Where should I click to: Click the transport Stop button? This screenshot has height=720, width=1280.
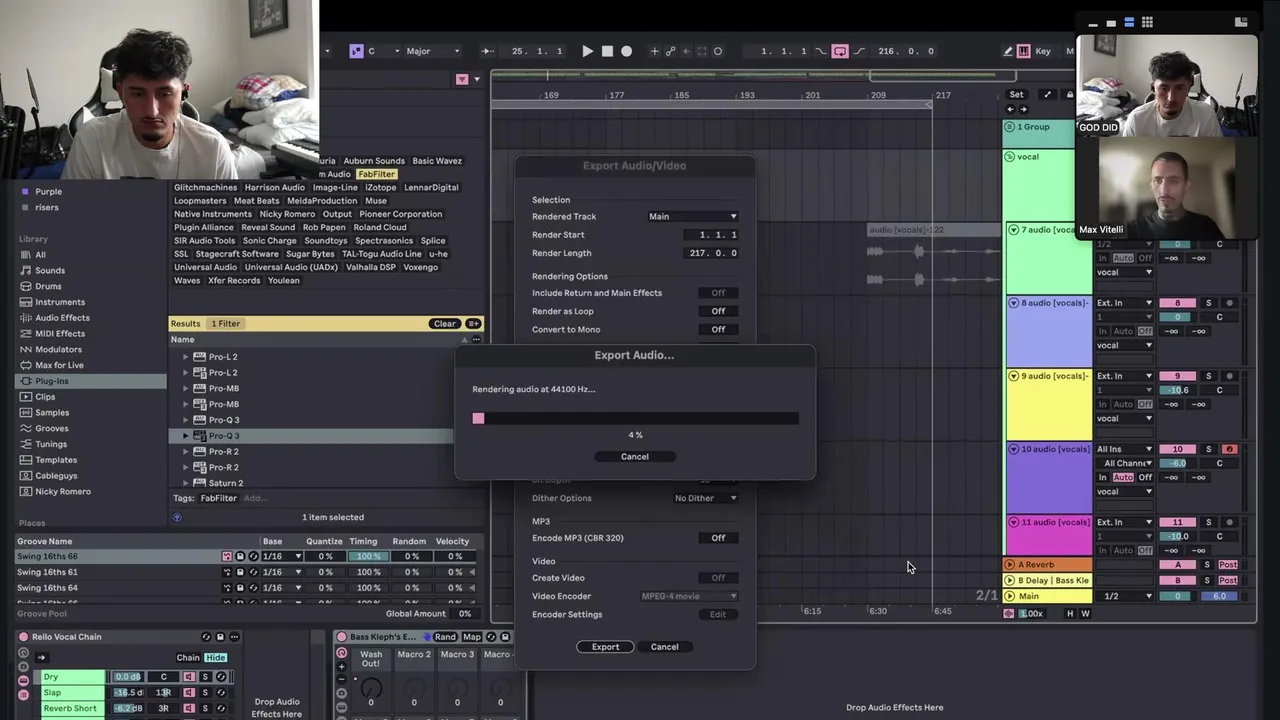coord(607,51)
